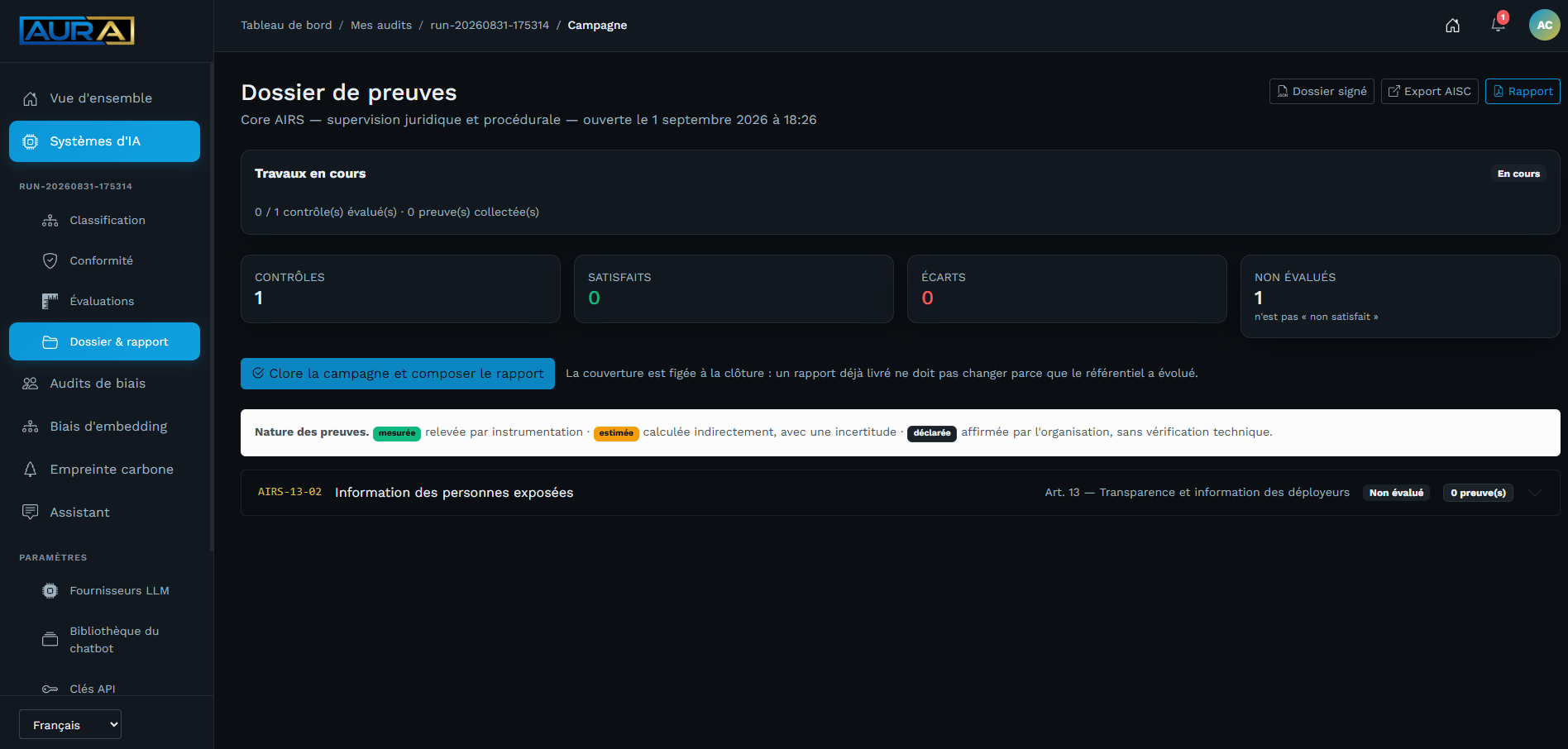Click Export AISC button
Image resolution: width=1568 pixels, height=749 pixels.
[x=1429, y=92]
